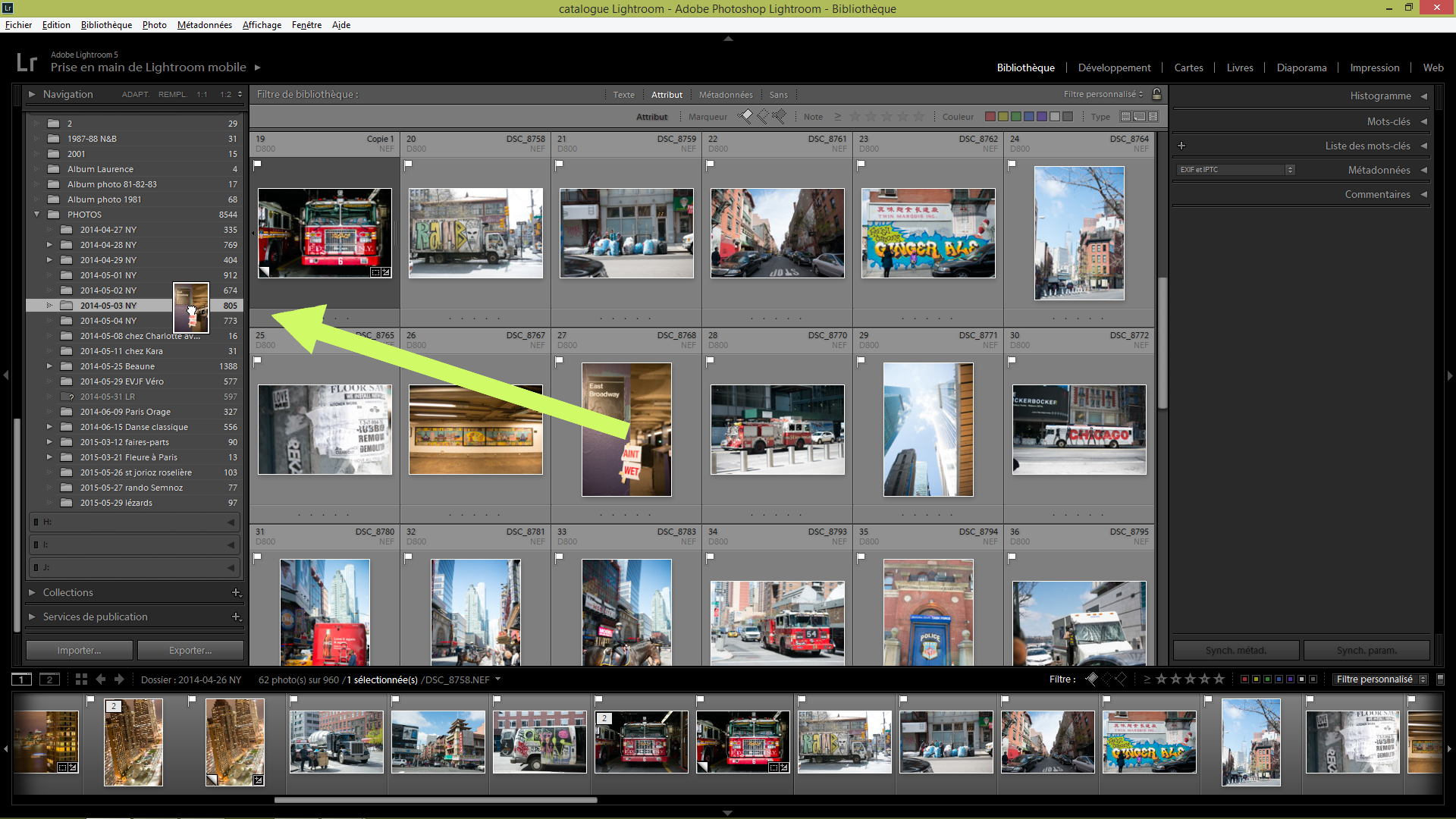Toggle flag on photo DSC_8770
The height and width of the screenshot is (819, 1456).
[x=711, y=360]
